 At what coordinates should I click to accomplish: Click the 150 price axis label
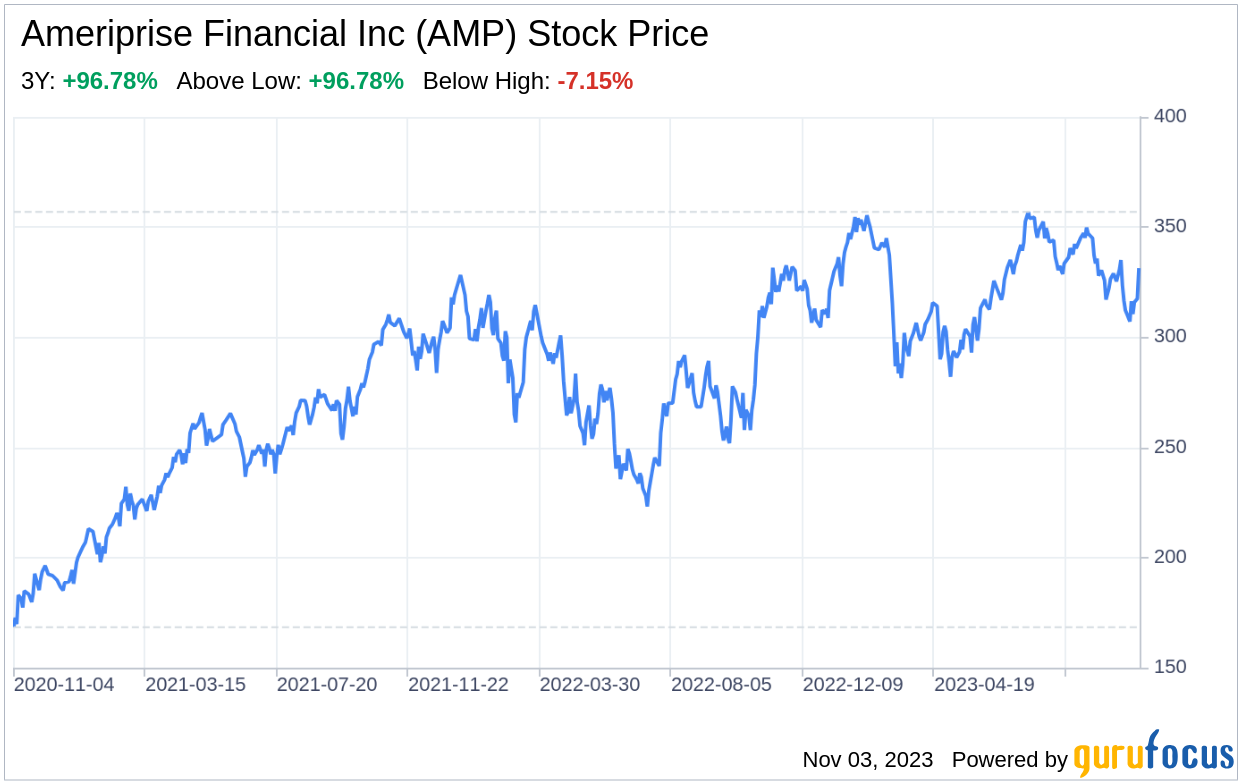[x=1170, y=667]
